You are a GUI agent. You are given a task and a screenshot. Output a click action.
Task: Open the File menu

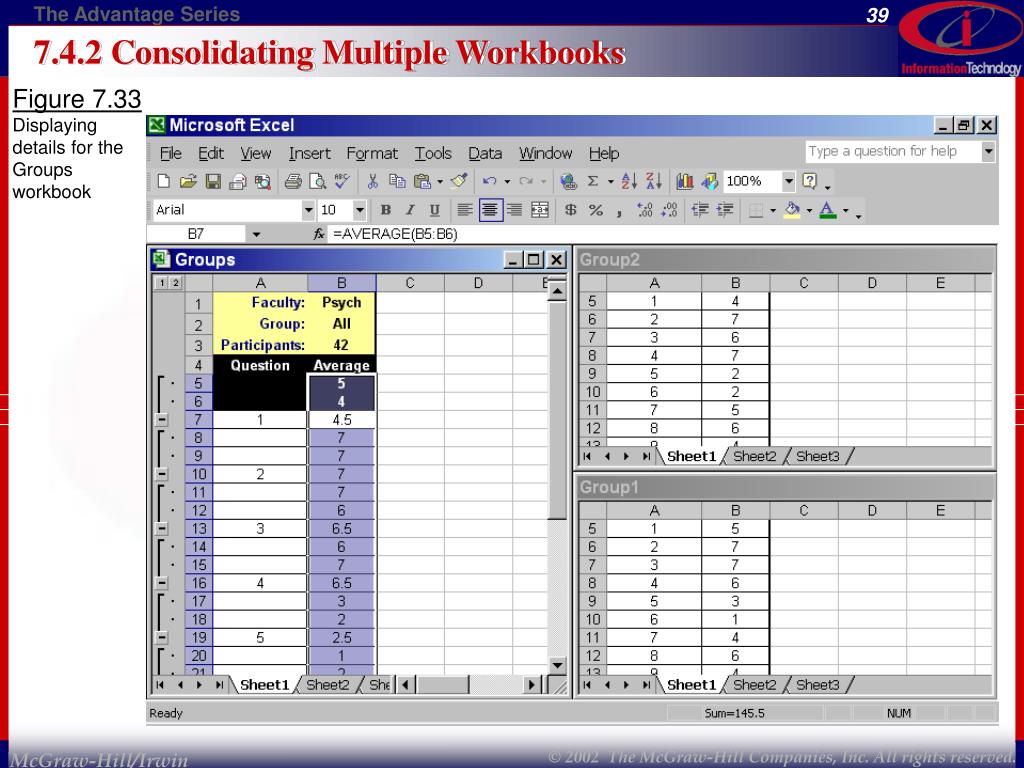[x=170, y=153]
